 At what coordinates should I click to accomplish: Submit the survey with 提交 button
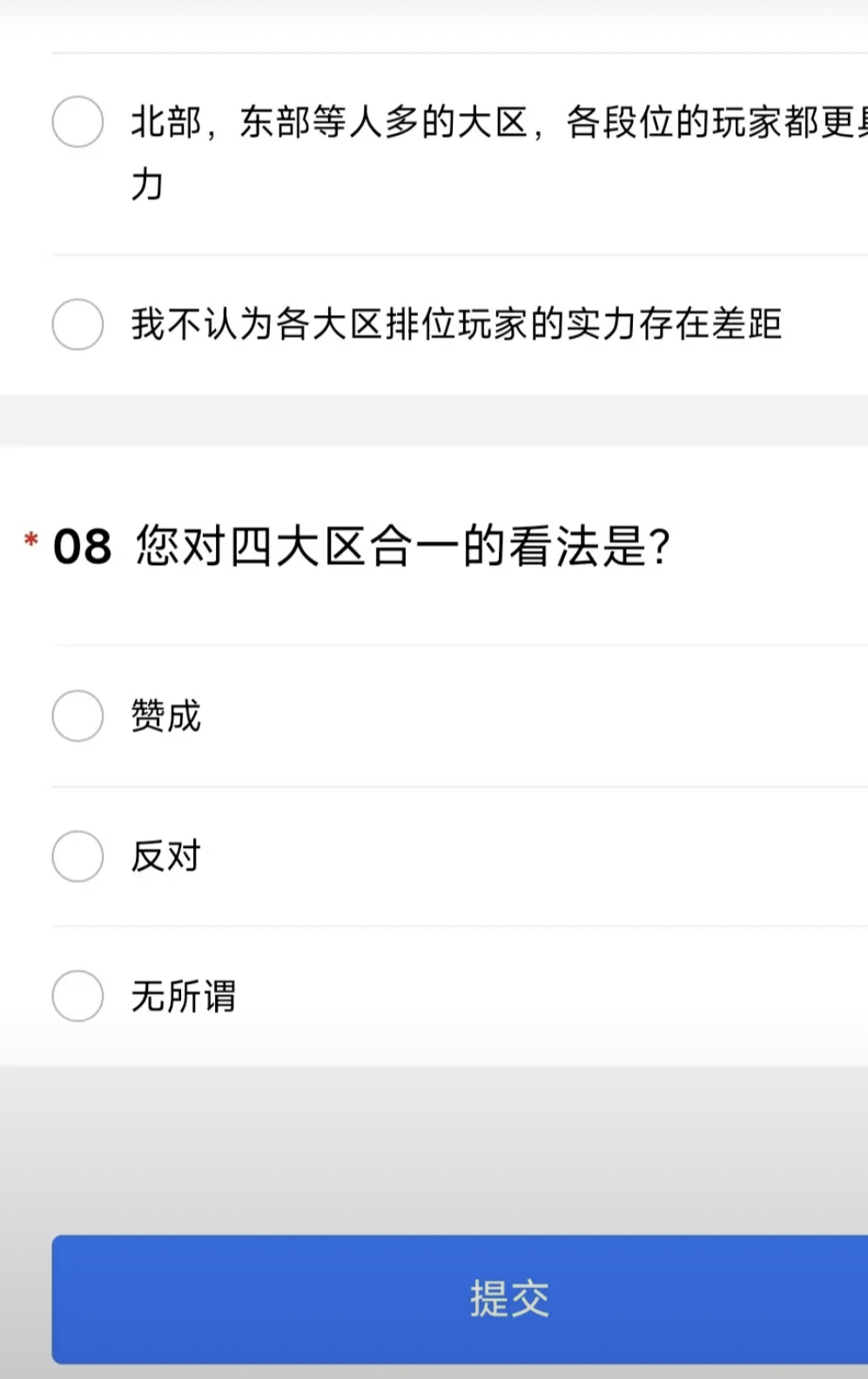point(460,1299)
